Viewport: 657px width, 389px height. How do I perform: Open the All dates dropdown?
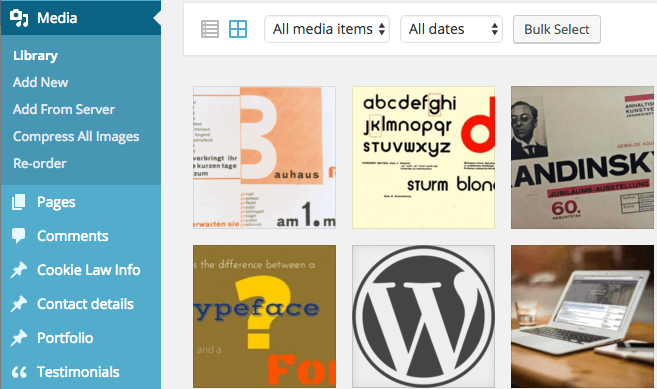click(x=451, y=29)
